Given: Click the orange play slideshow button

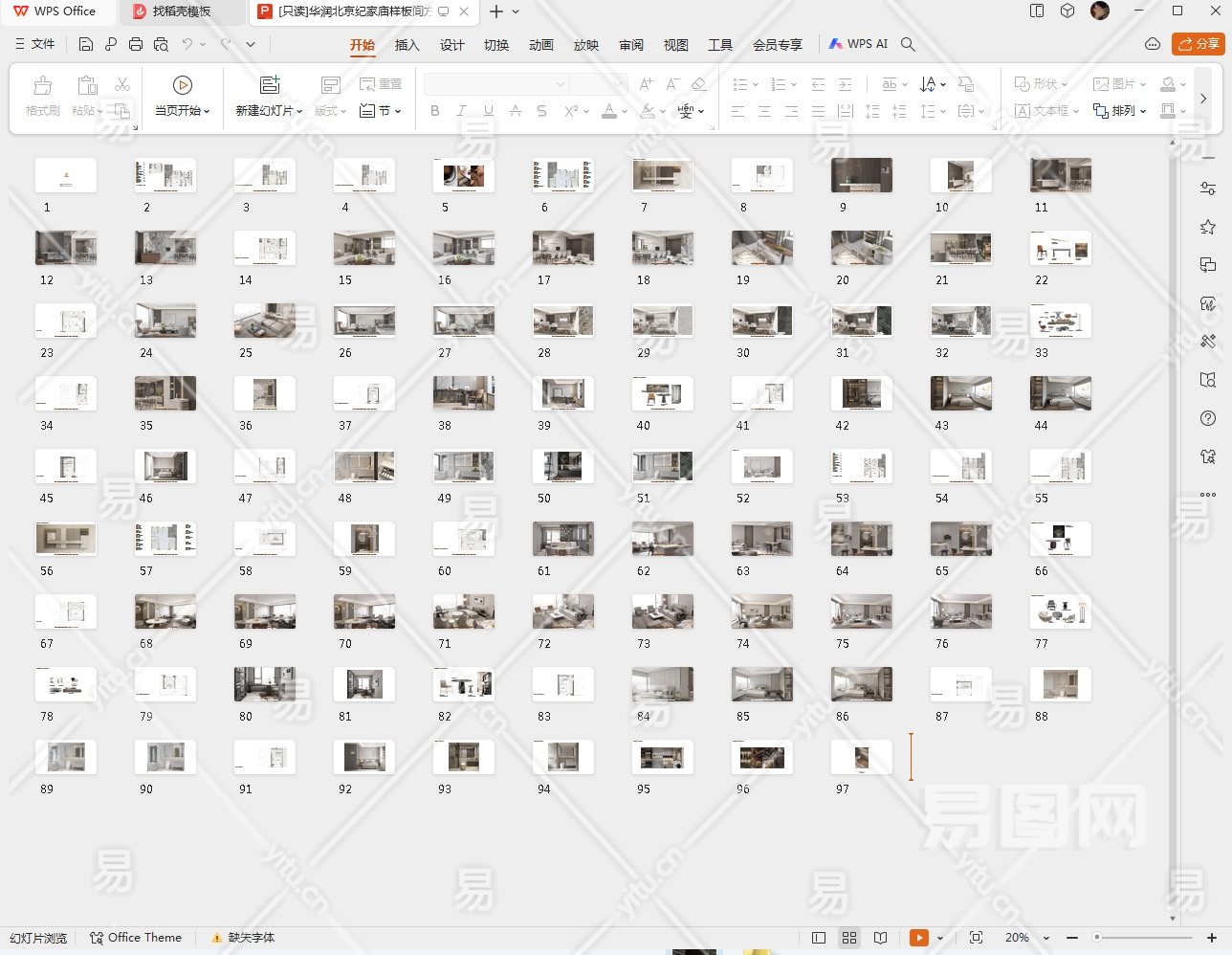Looking at the screenshot, I should [918, 938].
